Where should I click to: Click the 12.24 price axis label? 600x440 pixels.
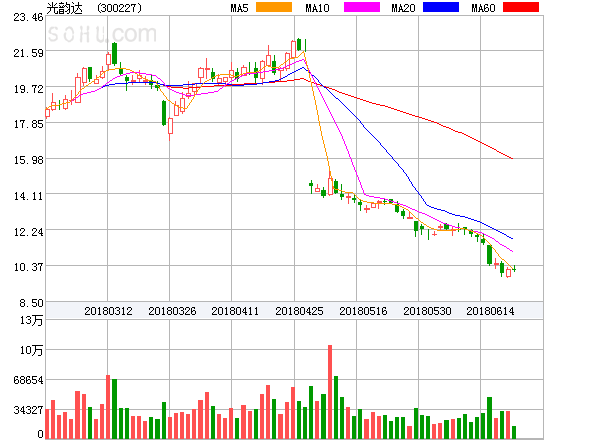tap(28, 232)
